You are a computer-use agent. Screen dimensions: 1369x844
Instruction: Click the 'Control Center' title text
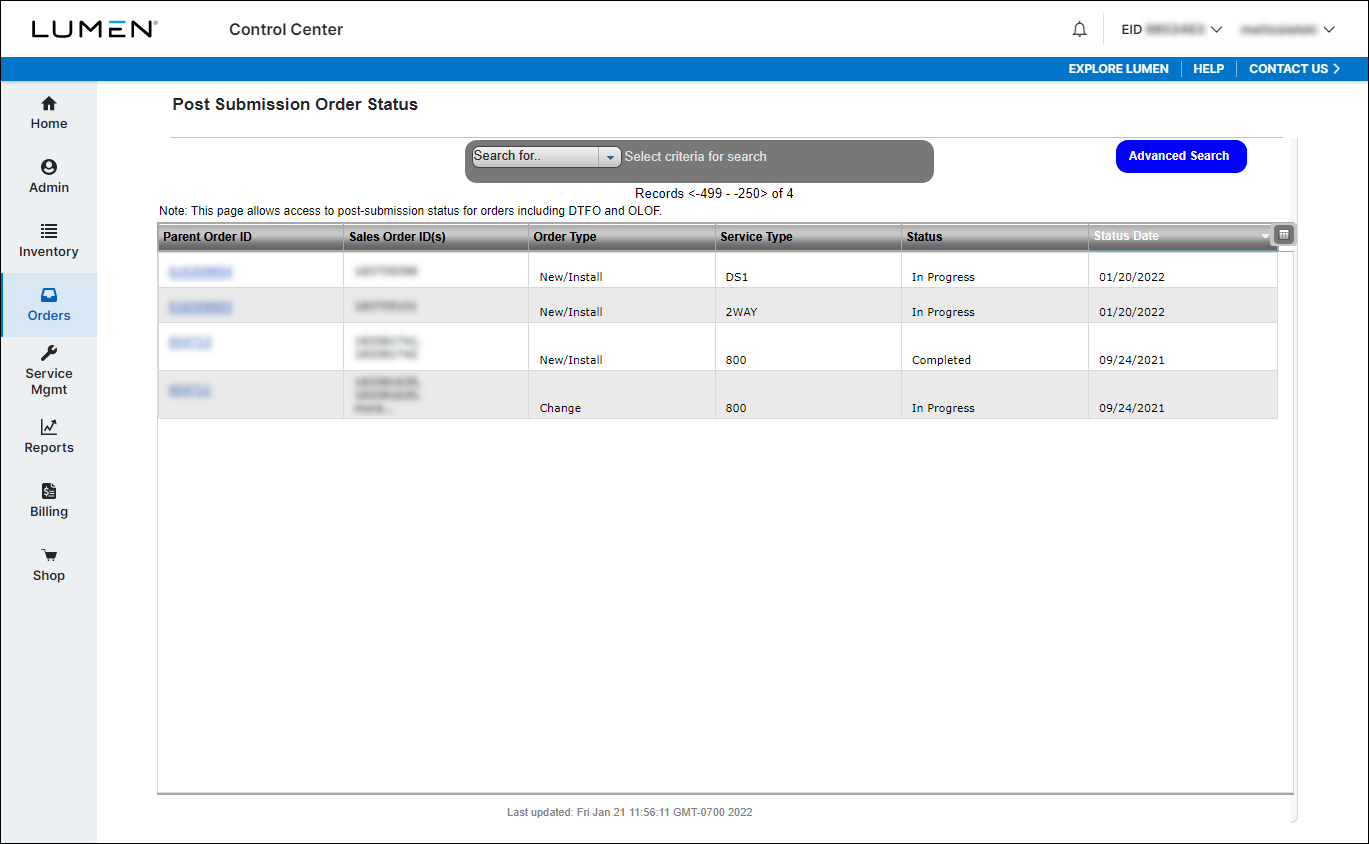(x=286, y=30)
